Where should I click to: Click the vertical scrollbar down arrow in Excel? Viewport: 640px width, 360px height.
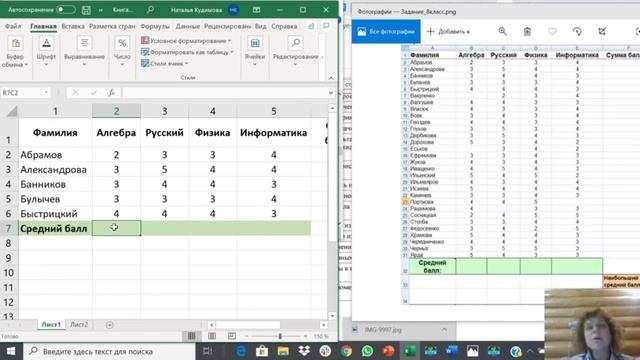332,316
